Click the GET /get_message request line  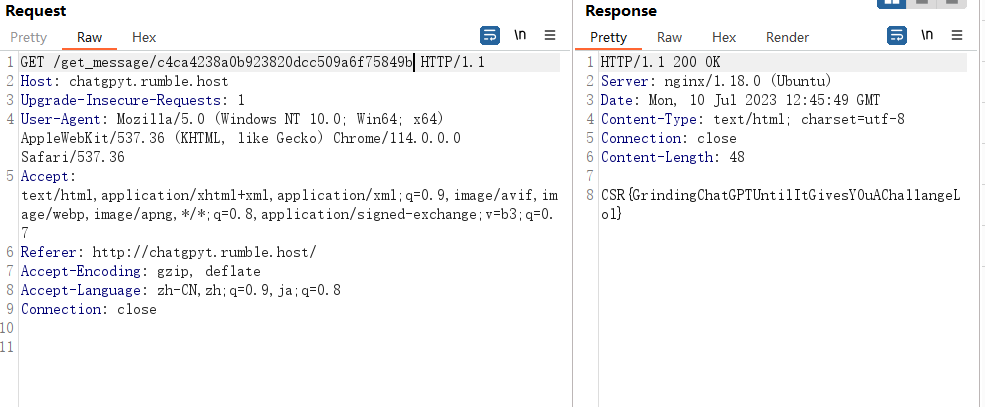(x=253, y=62)
